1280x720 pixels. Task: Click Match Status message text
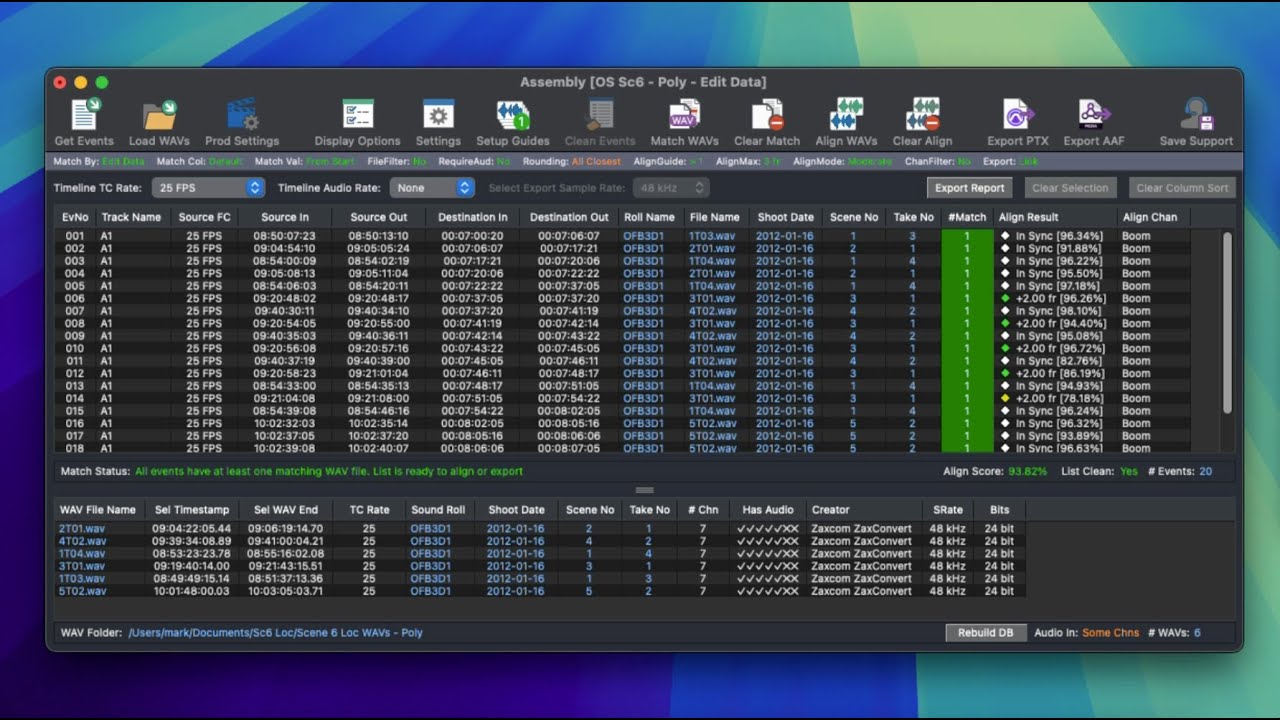(x=329, y=471)
